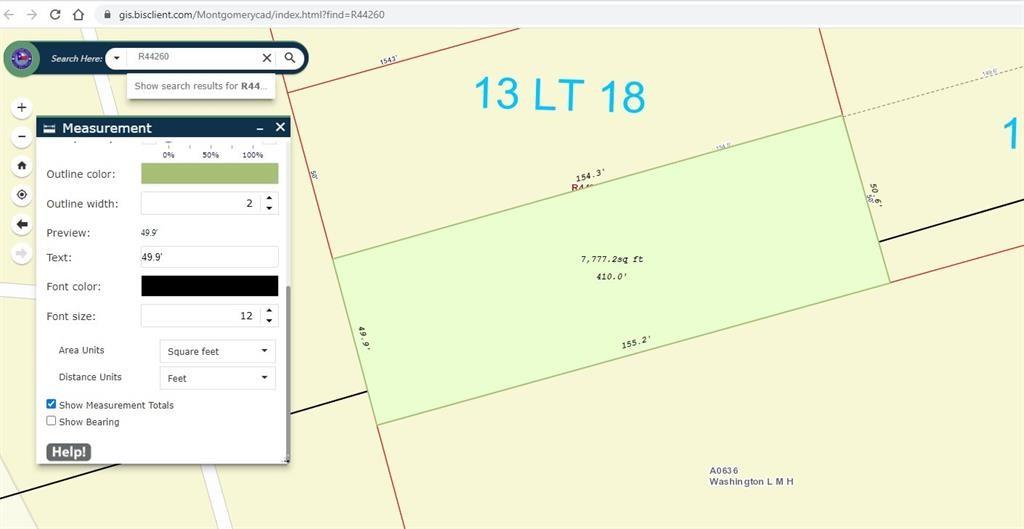Screen dimensions: 1024x529
Task: Click the panel resize grip corner
Action: 285,460
